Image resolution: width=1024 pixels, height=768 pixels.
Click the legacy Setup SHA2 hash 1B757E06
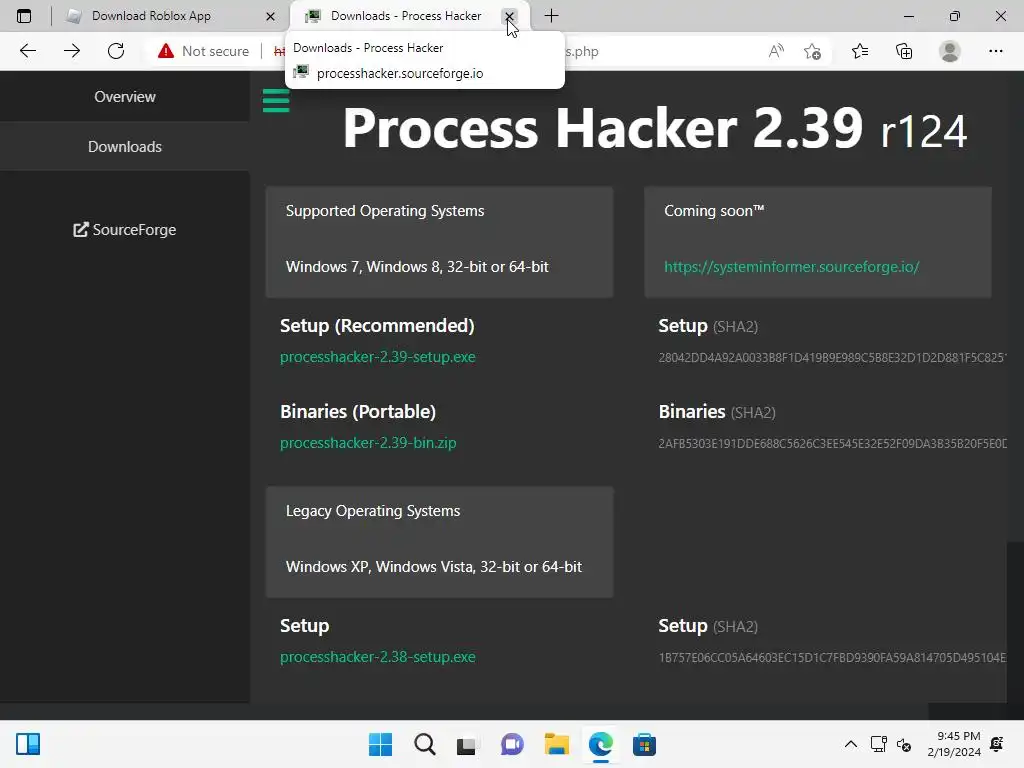click(832, 658)
